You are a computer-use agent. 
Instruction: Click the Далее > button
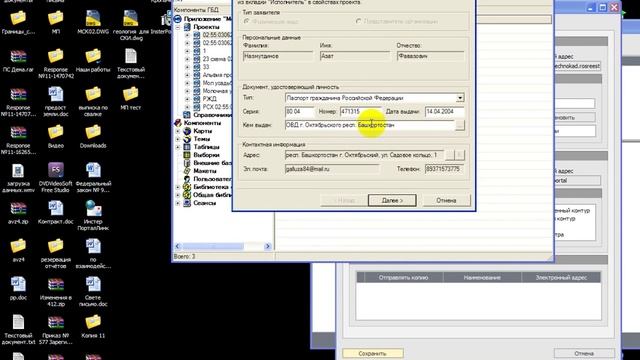click(x=392, y=200)
